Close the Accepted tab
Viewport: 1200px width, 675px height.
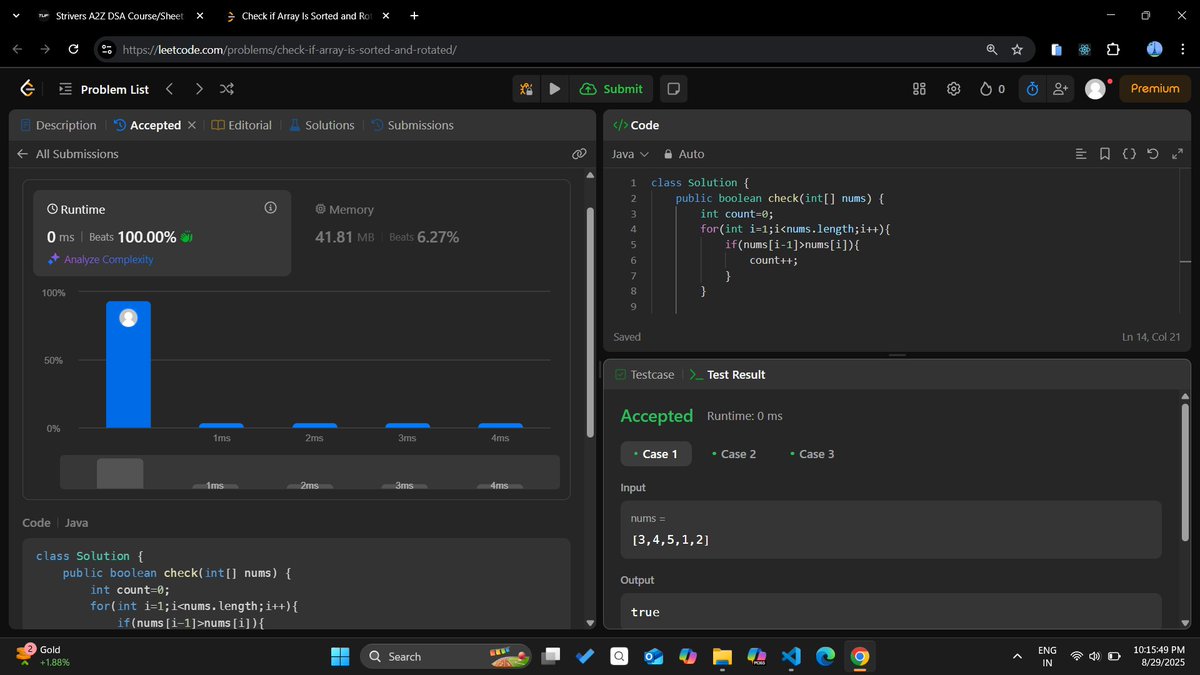click(x=192, y=126)
